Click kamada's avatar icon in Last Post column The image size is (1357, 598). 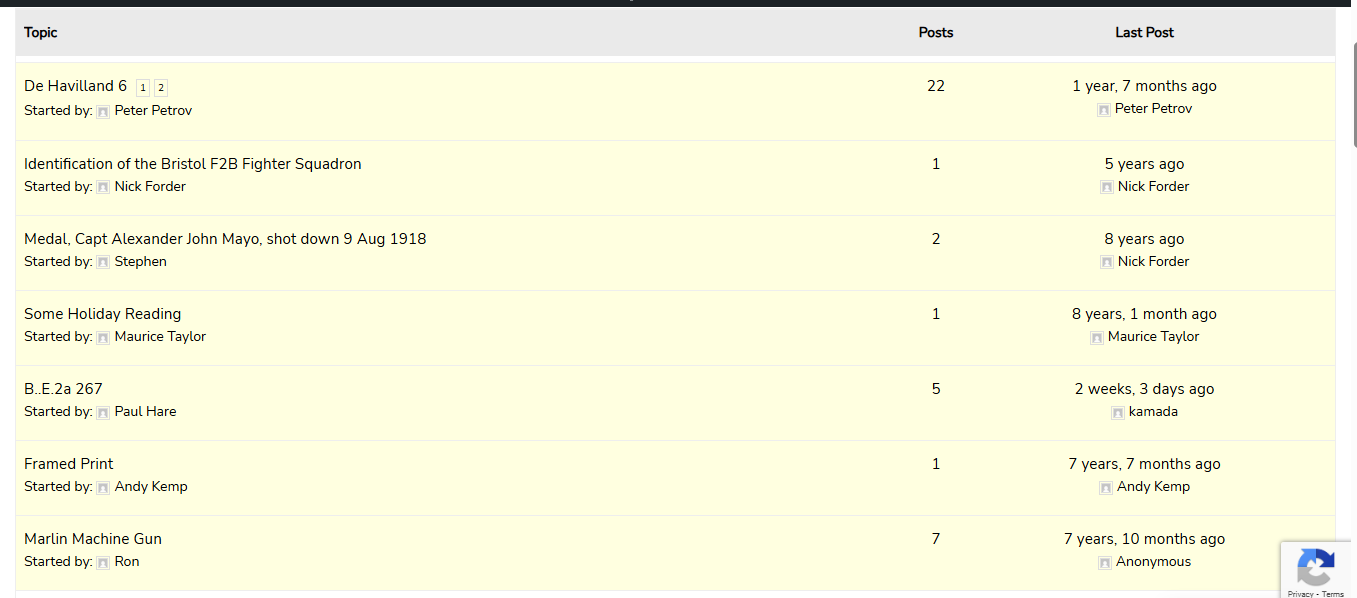click(x=1118, y=412)
